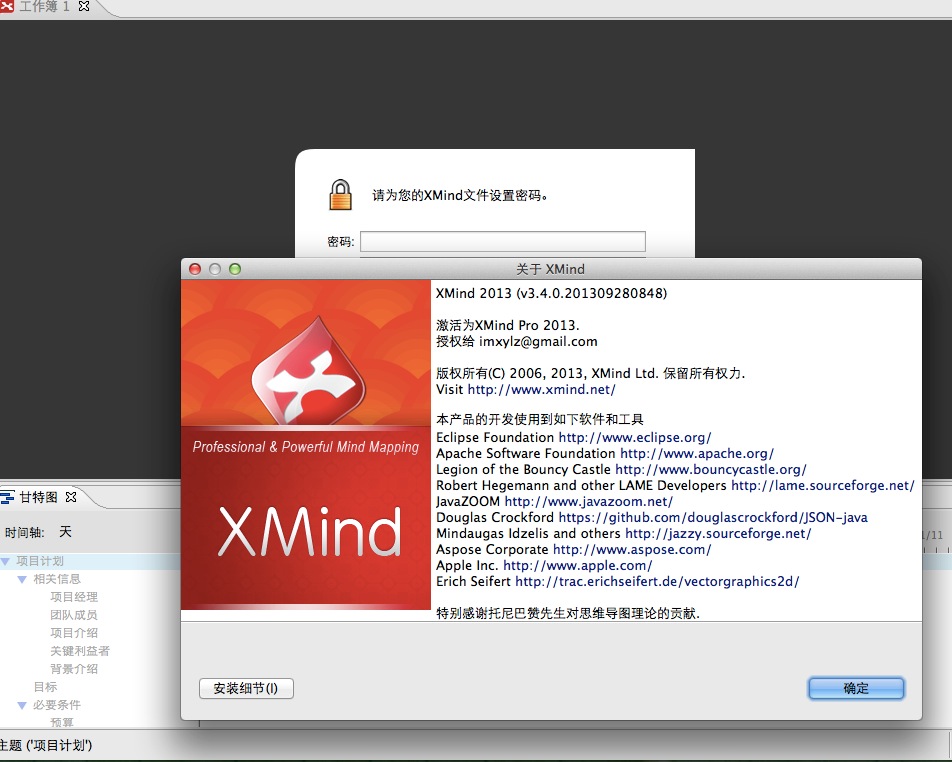
Task: Select the 甘特图 tab
Action: point(39,497)
